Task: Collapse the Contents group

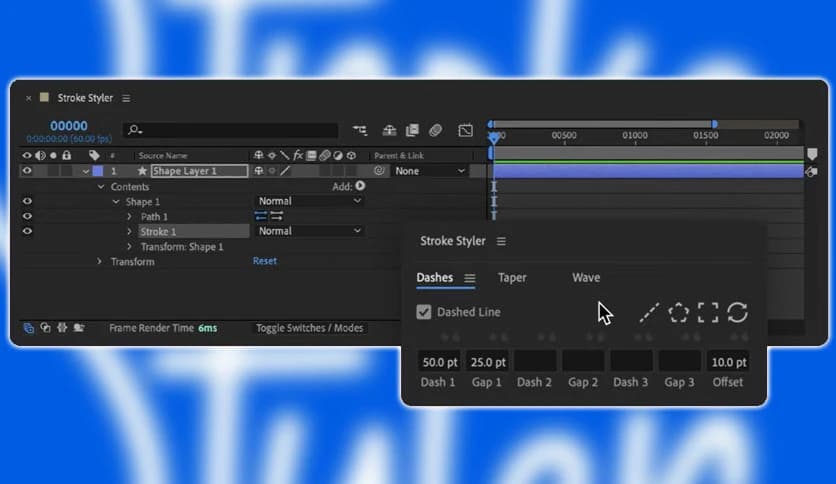Action: 101,187
